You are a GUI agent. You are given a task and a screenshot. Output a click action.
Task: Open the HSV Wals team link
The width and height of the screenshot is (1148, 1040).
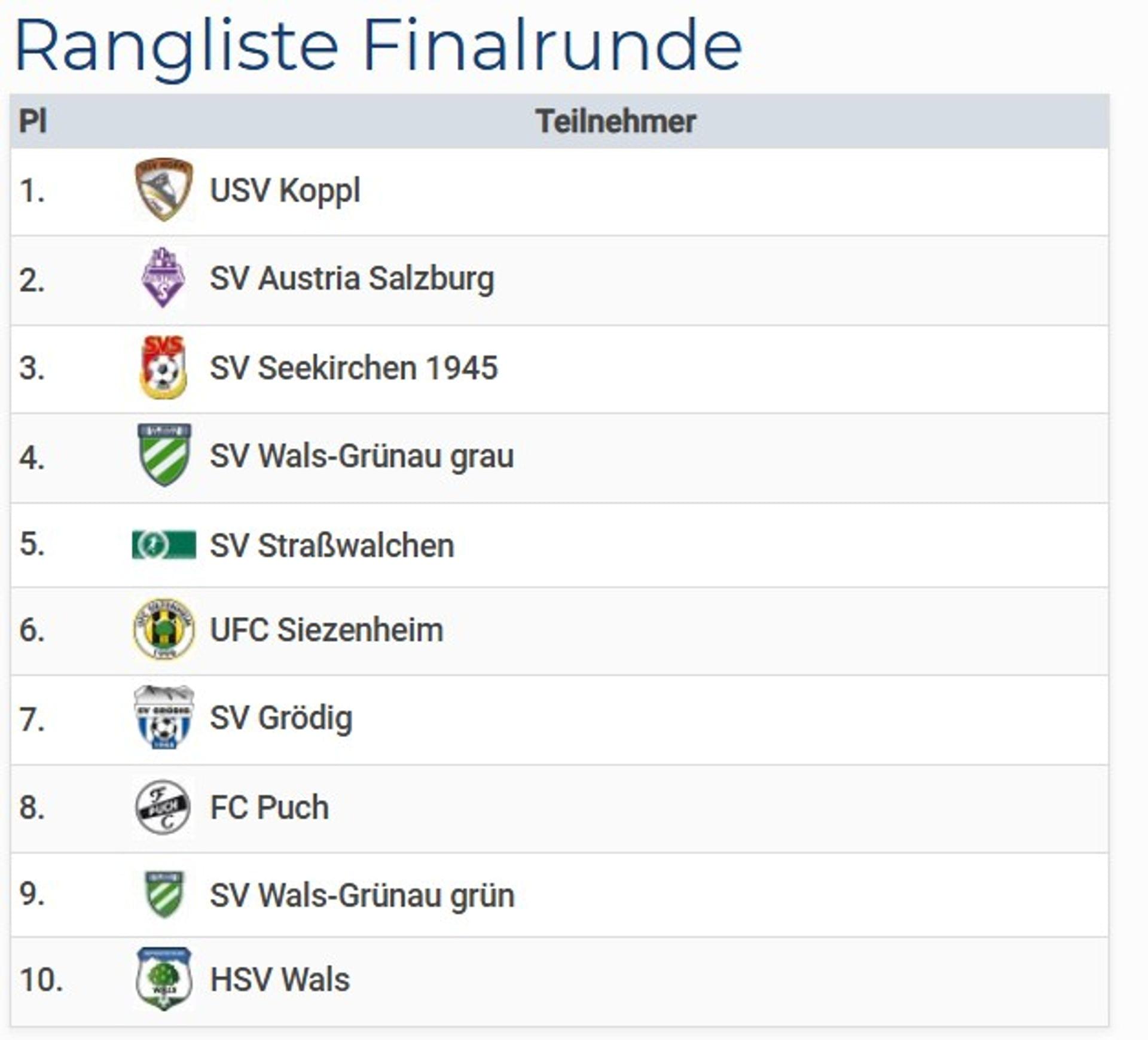280,980
